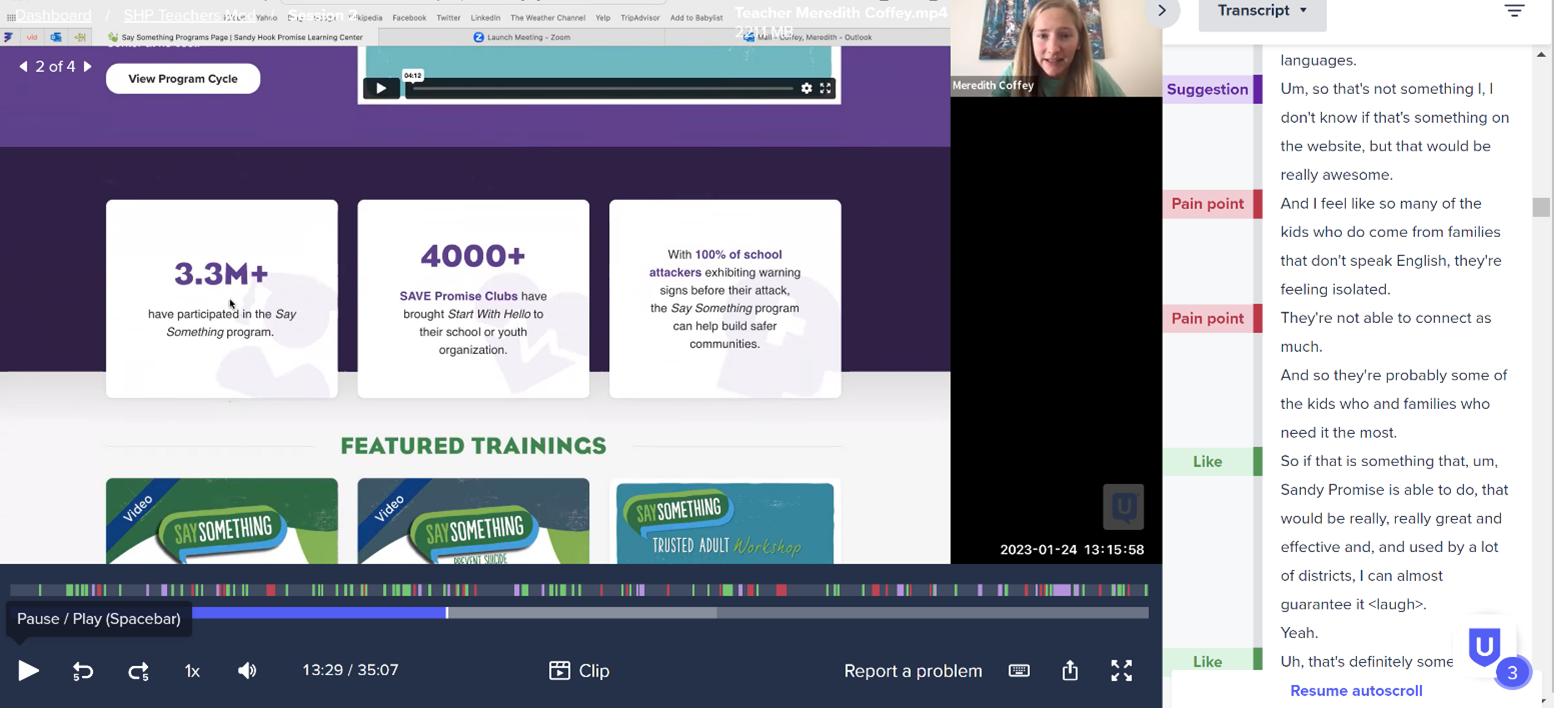Image resolution: width=1554 pixels, height=708 pixels.
Task: Click the Featured Trainings heading
Action: point(473,446)
